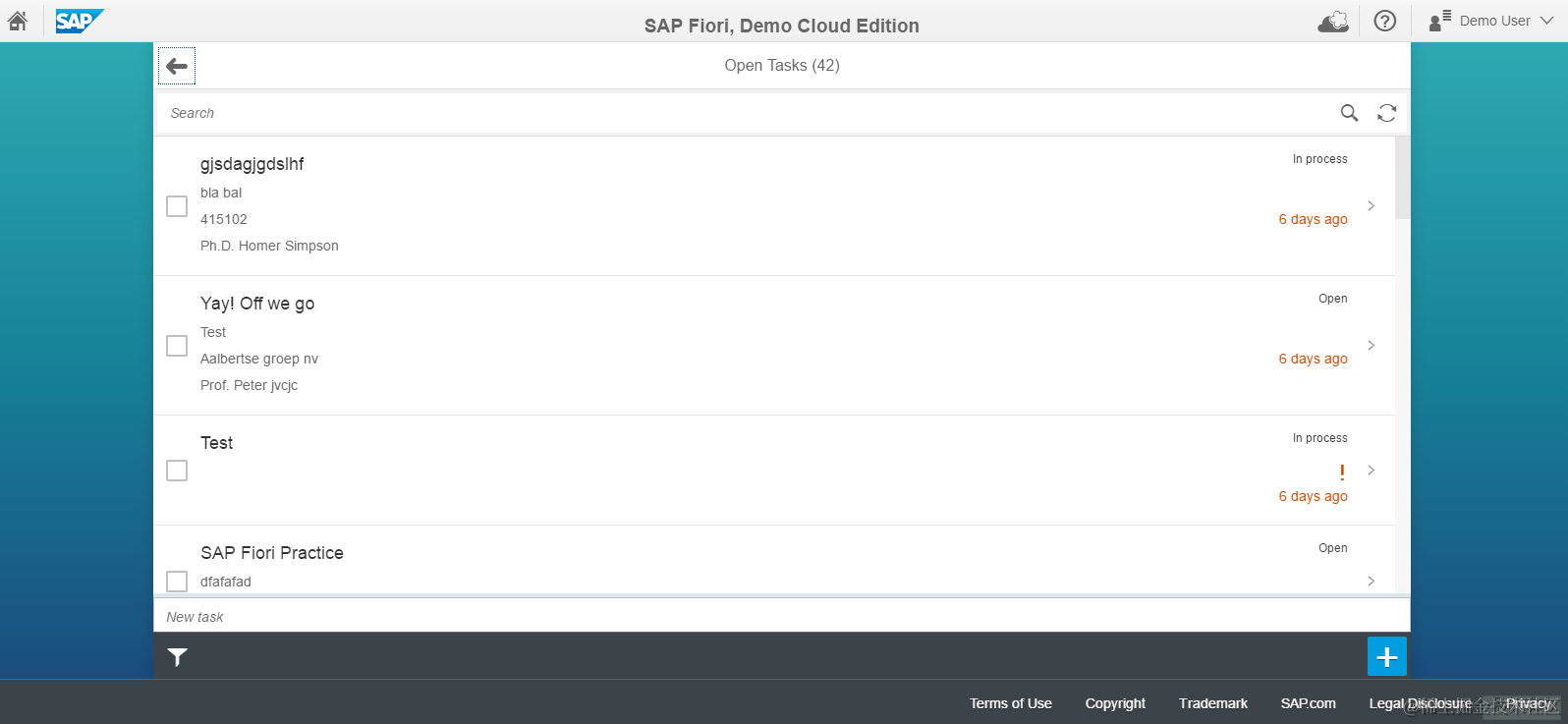Click the New task input field
Viewport: 1568px width, 724px height.
[782, 616]
